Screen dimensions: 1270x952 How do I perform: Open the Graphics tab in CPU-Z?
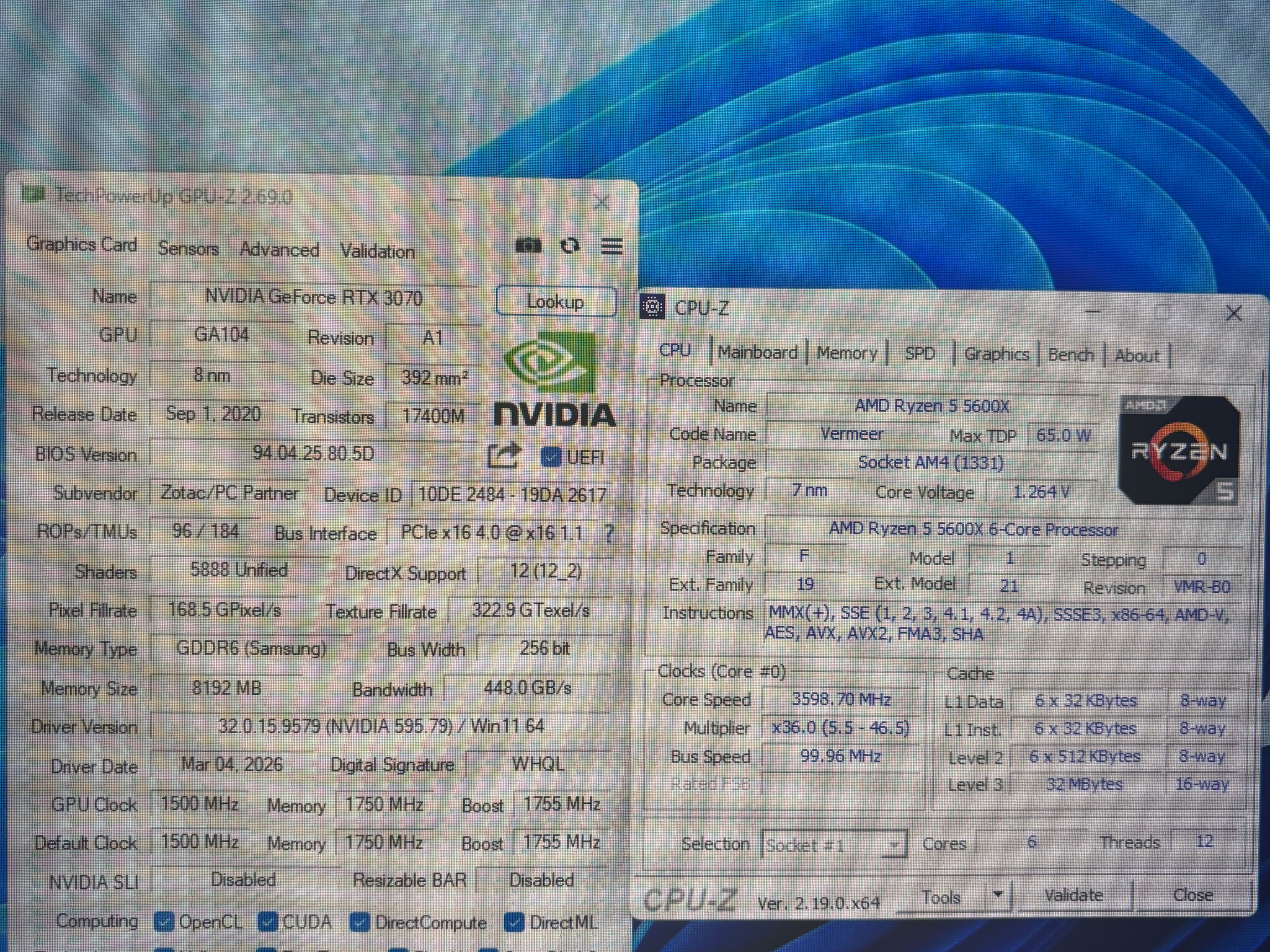[997, 354]
